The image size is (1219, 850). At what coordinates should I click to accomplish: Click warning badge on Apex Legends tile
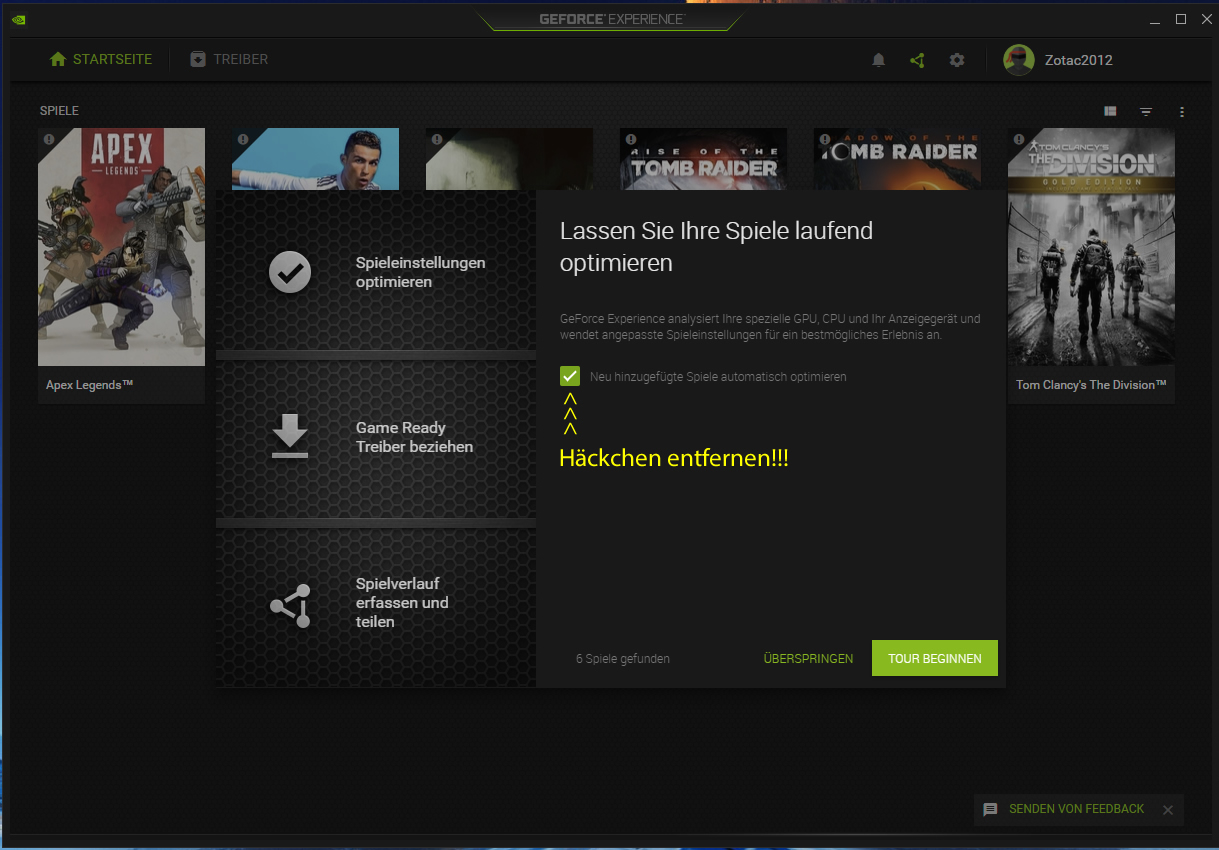[49, 140]
